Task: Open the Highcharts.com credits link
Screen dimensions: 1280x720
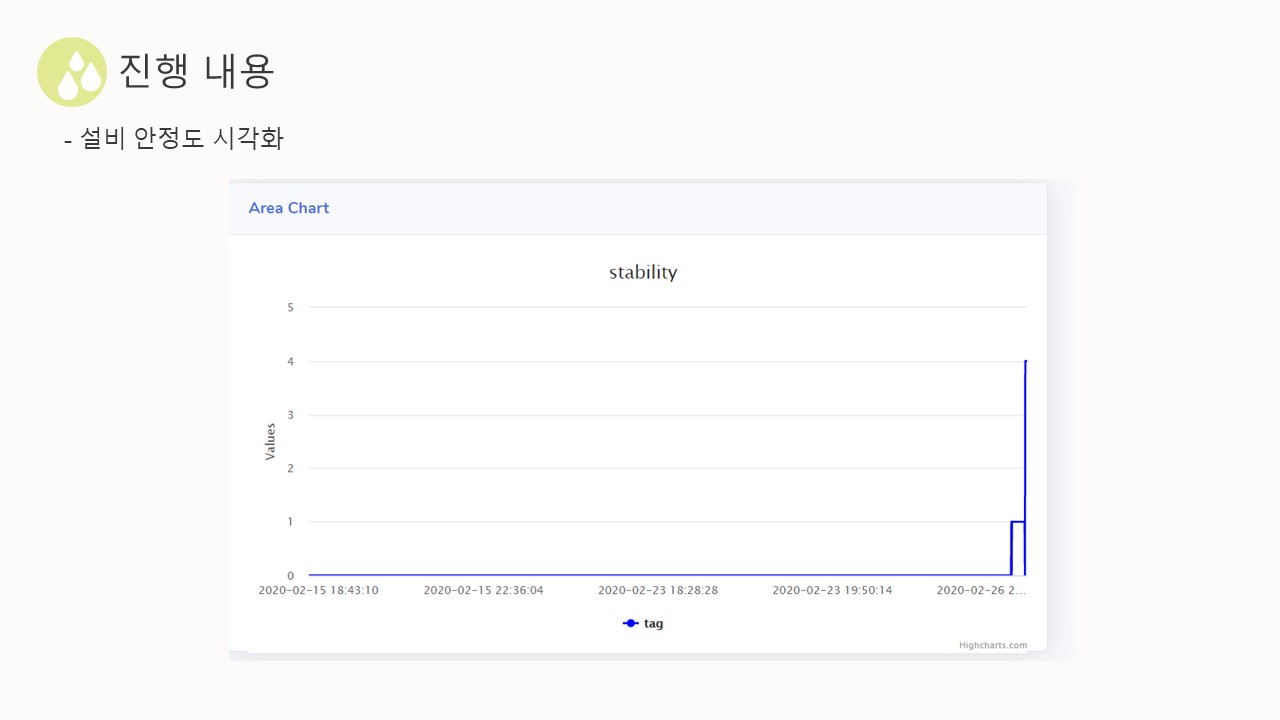Action: coord(993,645)
